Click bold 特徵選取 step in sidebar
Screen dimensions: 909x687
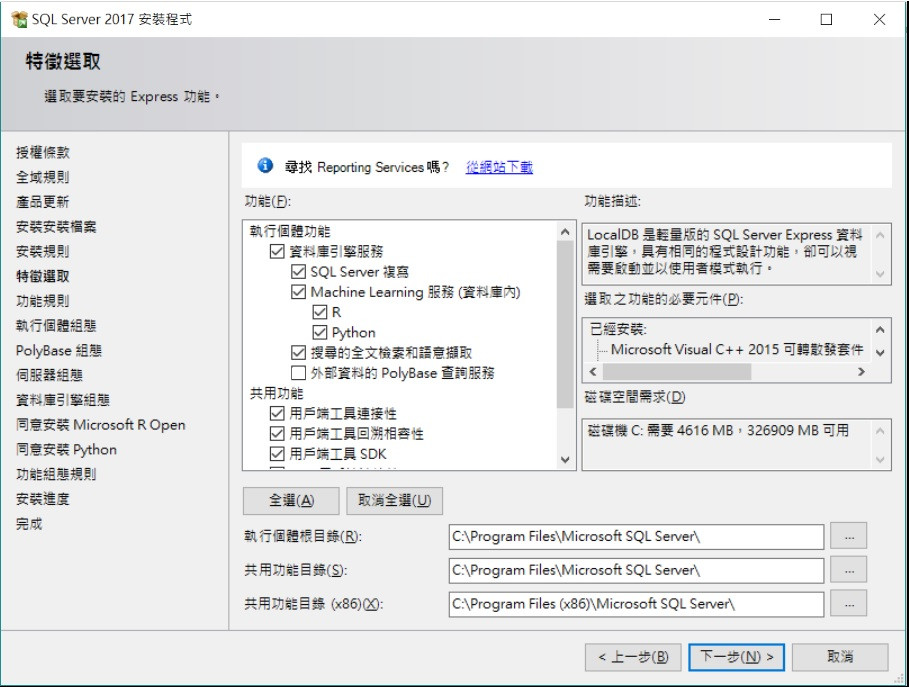[x=43, y=276]
